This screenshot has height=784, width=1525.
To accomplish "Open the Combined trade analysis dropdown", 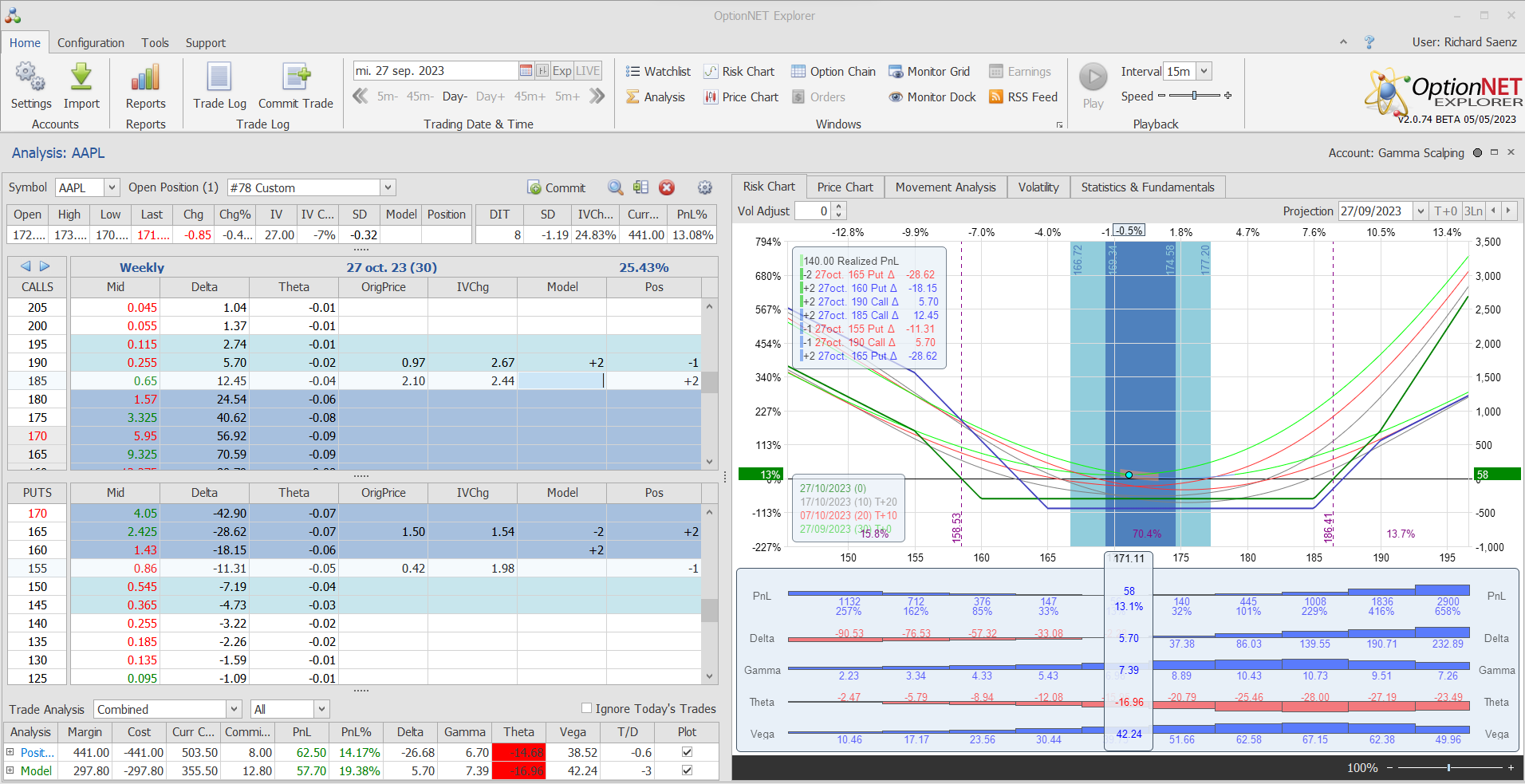I will 234,709.
